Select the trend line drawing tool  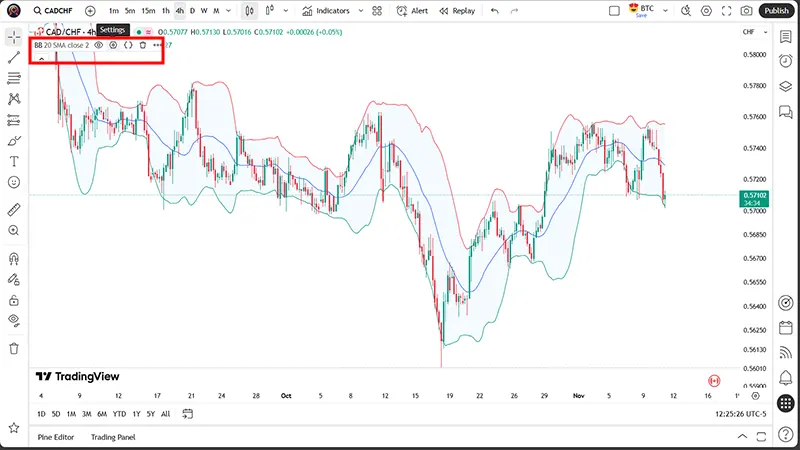14,57
